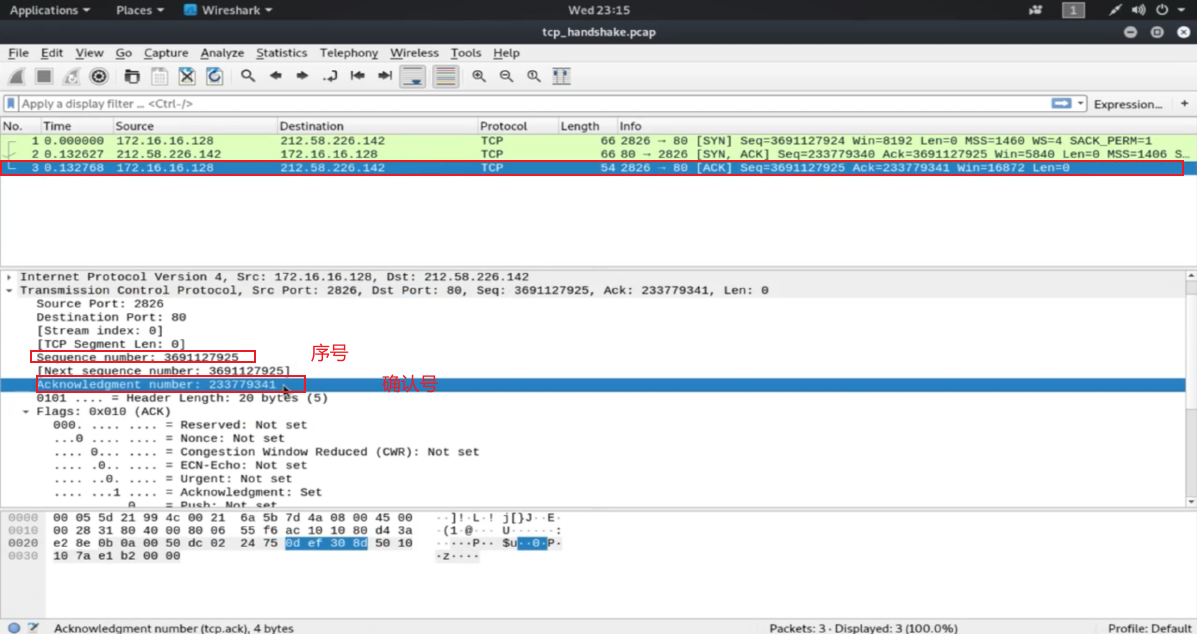Reload this capture file icon
This screenshot has height=634, width=1197.
pyautogui.click(x=215, y=76)
